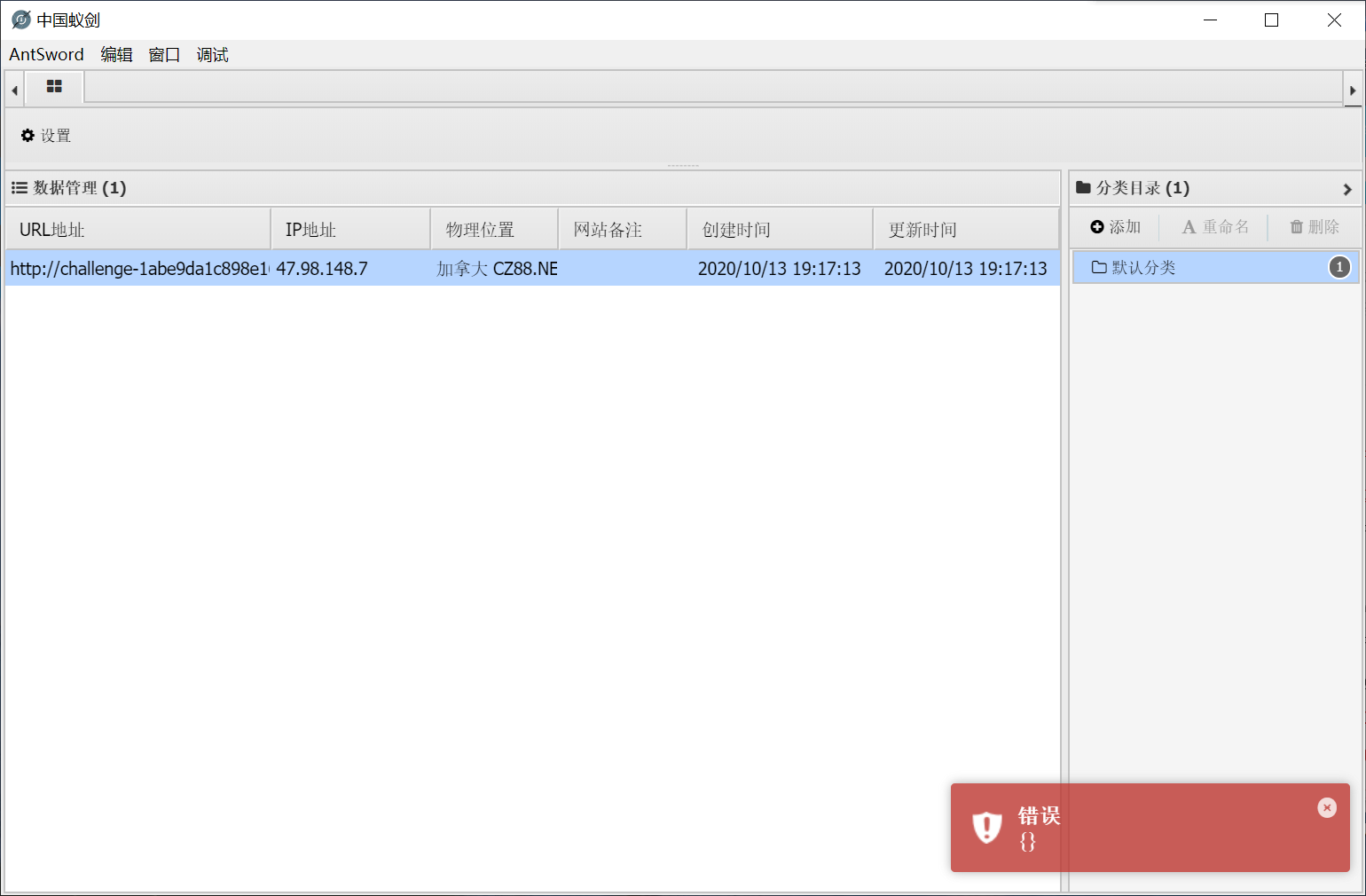Screen dimensions: 1366x896
Task: Open the 调试 menu
Action: click(x=212, y=54)
